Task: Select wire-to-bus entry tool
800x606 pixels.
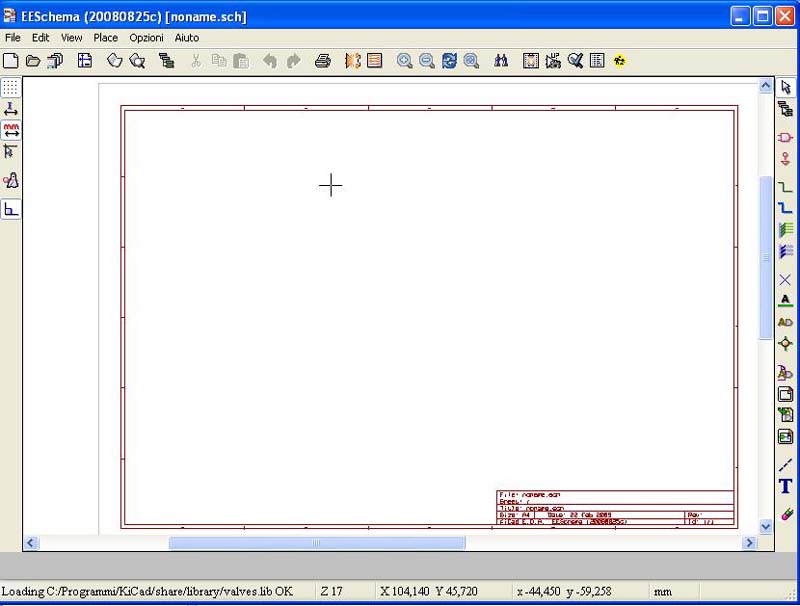Action: pyautogui.click(x=786, y=230)
